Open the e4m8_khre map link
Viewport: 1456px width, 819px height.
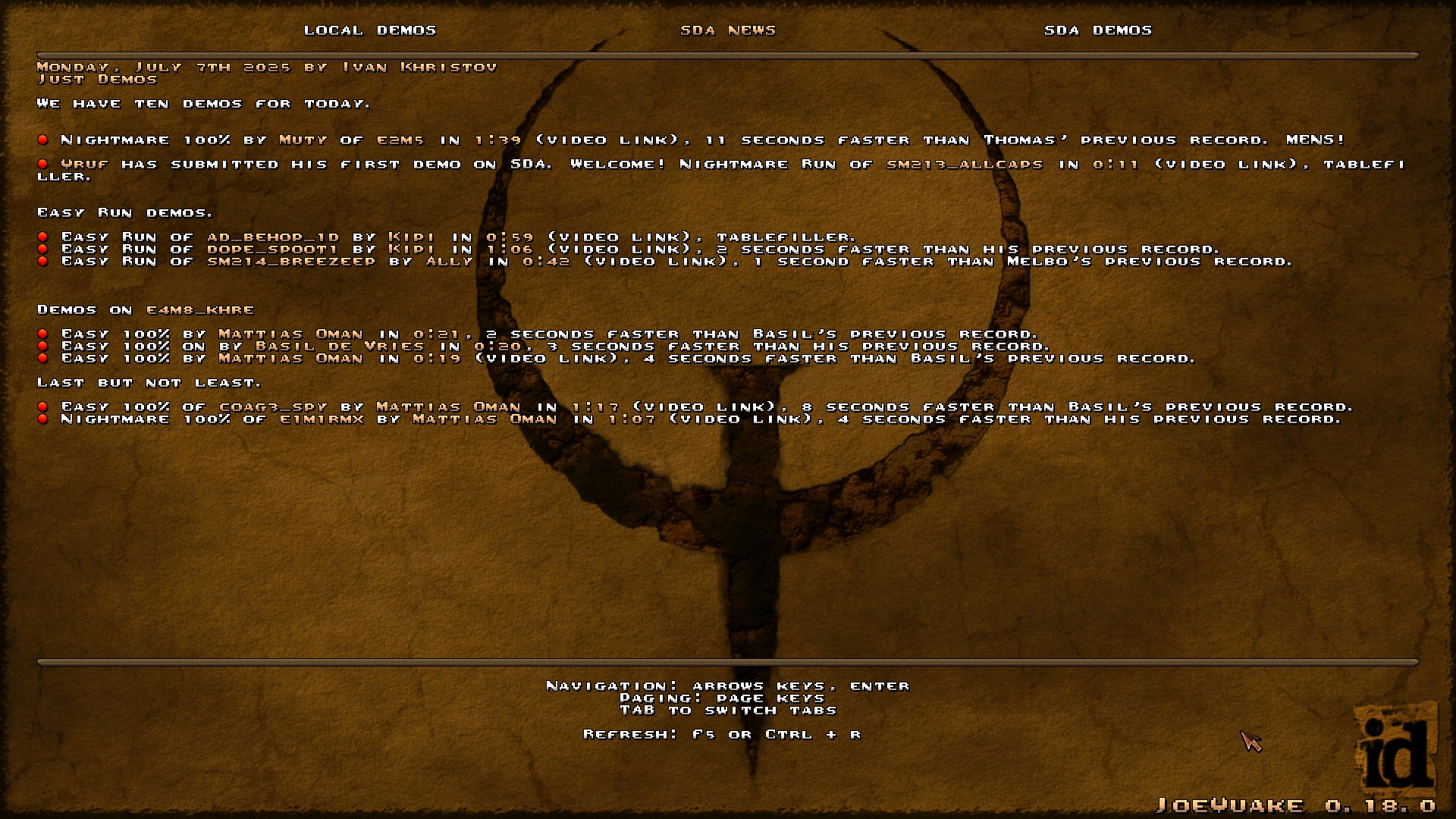pyautogui.click(x=200, y=309)
